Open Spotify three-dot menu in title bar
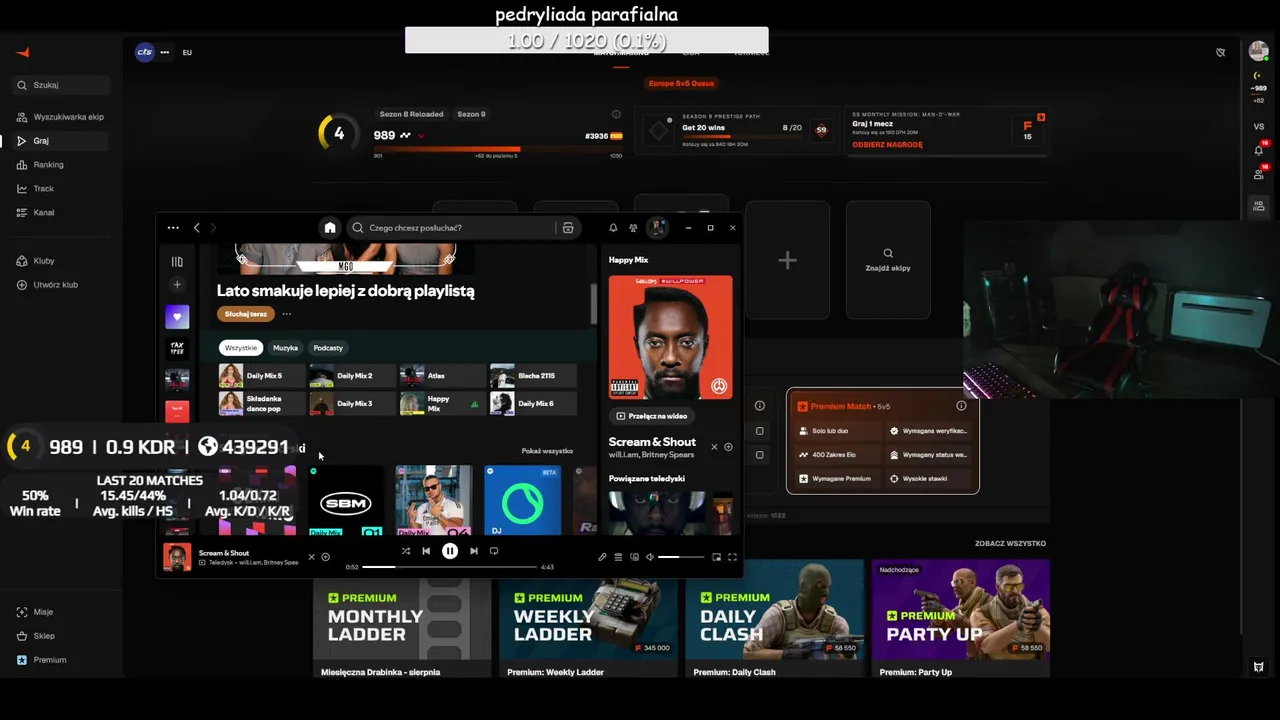This screenshot has width=1280, height=720. coord(173,228)
